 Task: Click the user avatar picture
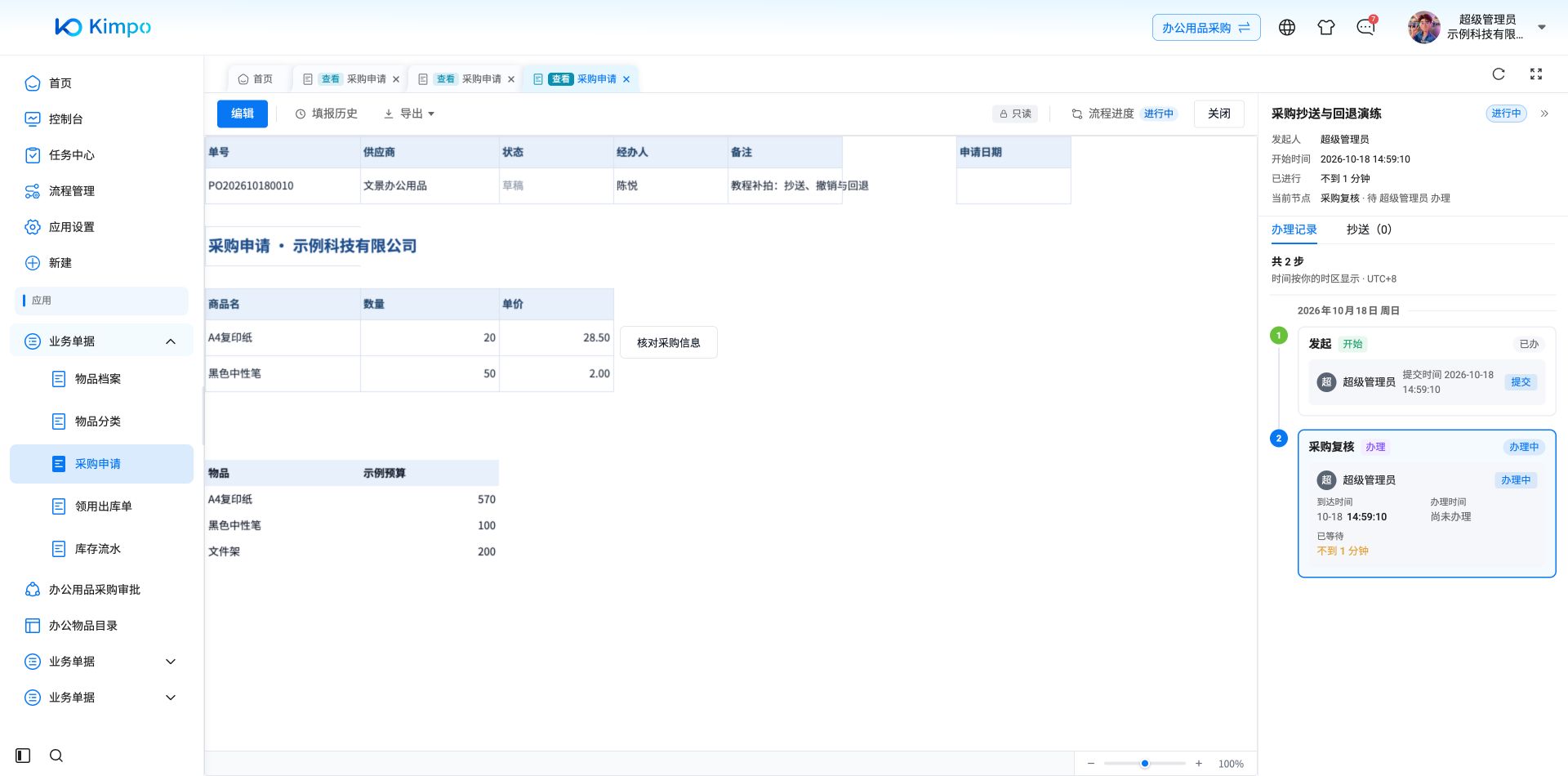(1423, 28)
